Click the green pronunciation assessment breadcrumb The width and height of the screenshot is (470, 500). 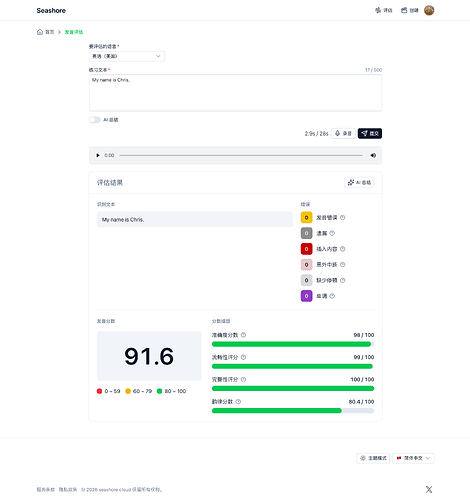[74, 32]
